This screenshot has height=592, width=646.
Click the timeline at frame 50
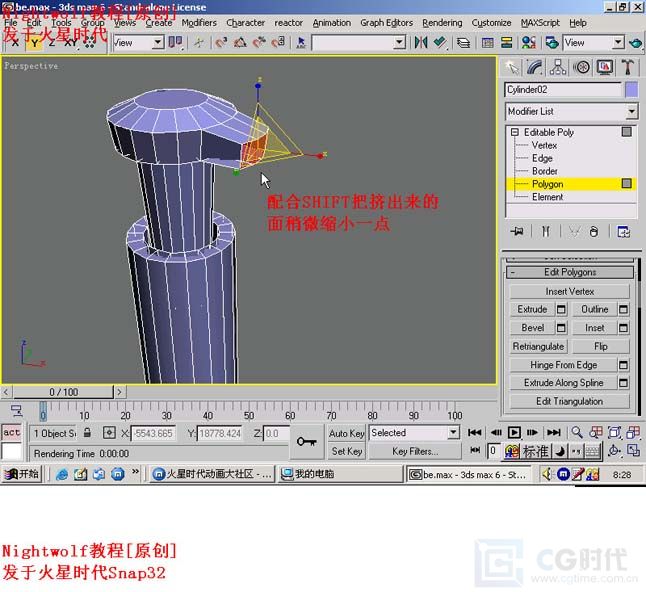tap(249, 410)
